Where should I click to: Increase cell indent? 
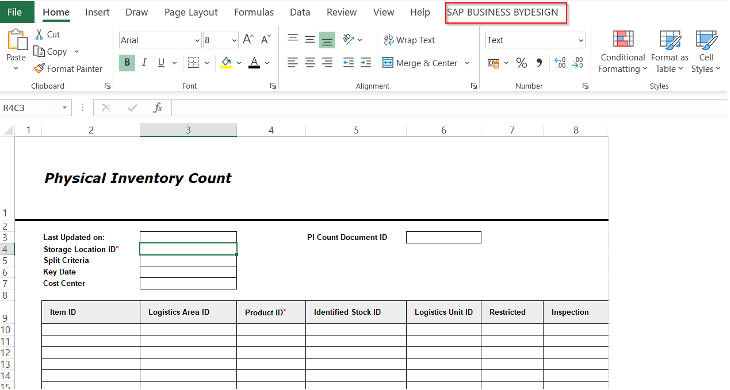[x=366, y=62]
